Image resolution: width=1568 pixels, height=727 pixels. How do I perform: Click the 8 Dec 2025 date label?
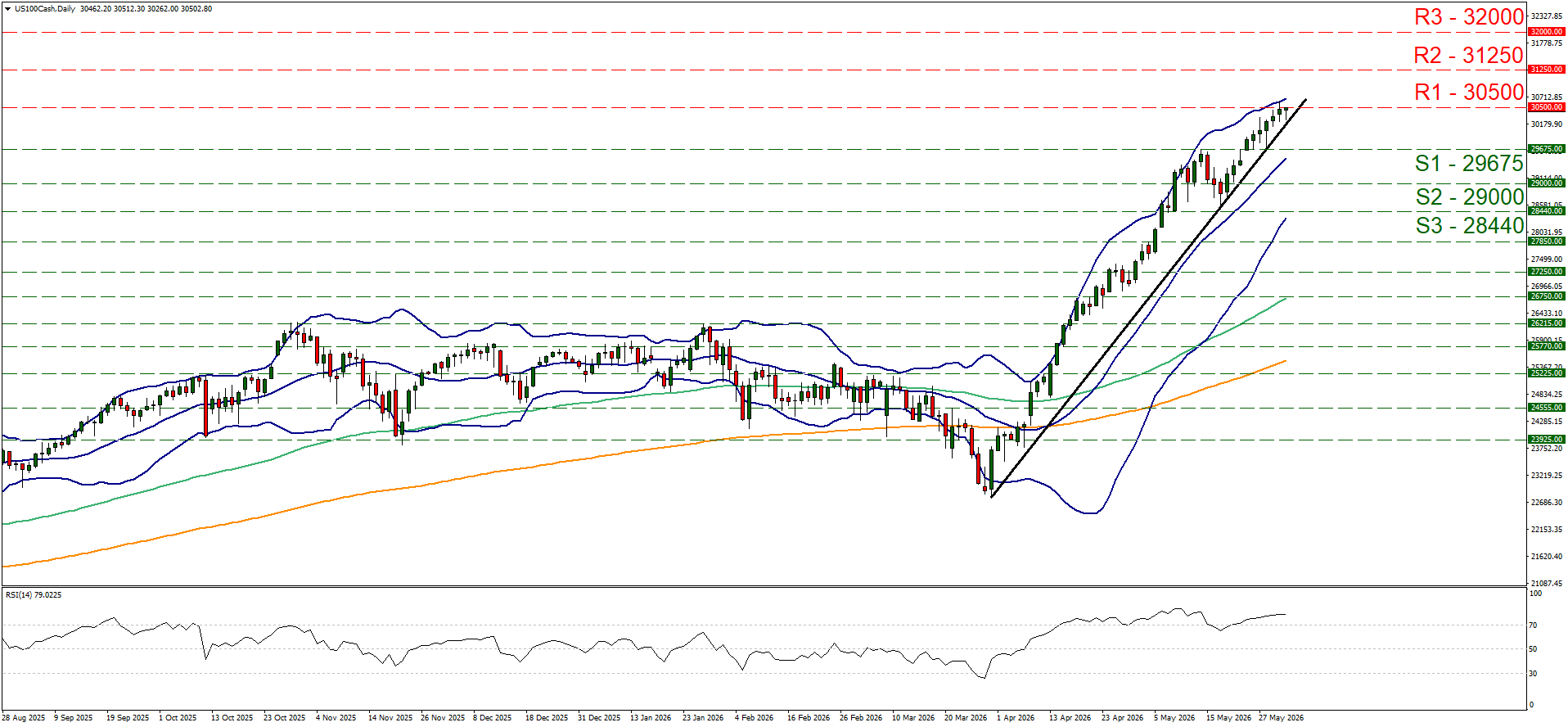pos(493,718)
